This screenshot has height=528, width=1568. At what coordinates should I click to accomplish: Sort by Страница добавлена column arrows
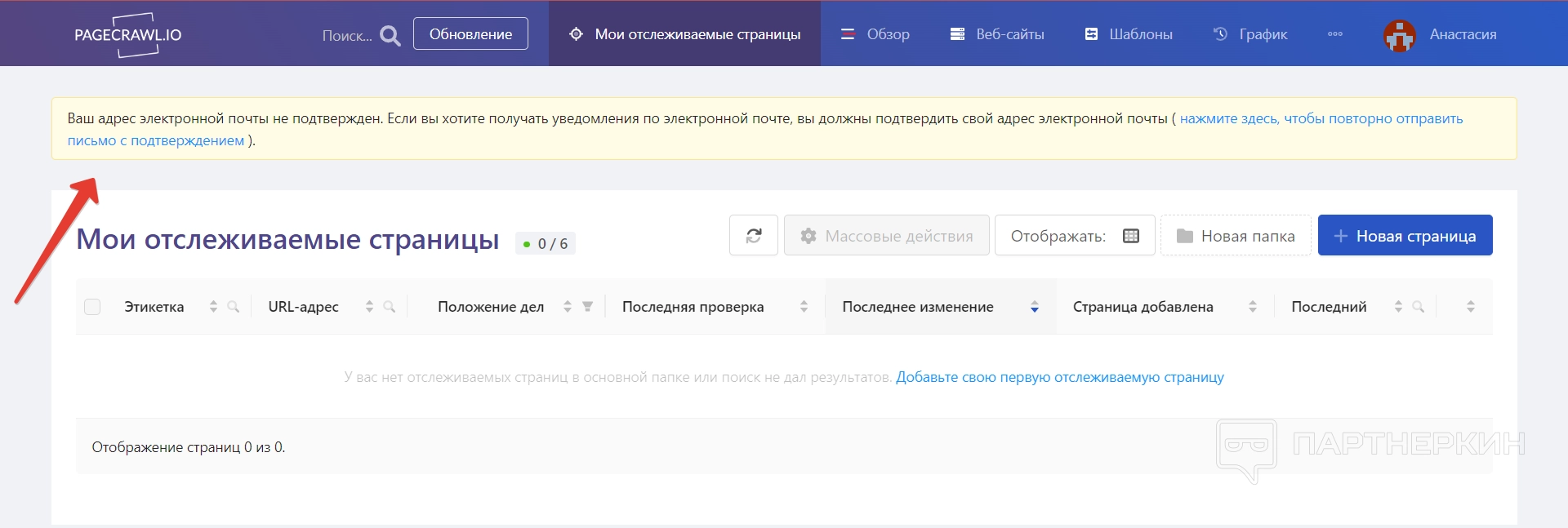pyautogui.click(x=1253, y=307)
